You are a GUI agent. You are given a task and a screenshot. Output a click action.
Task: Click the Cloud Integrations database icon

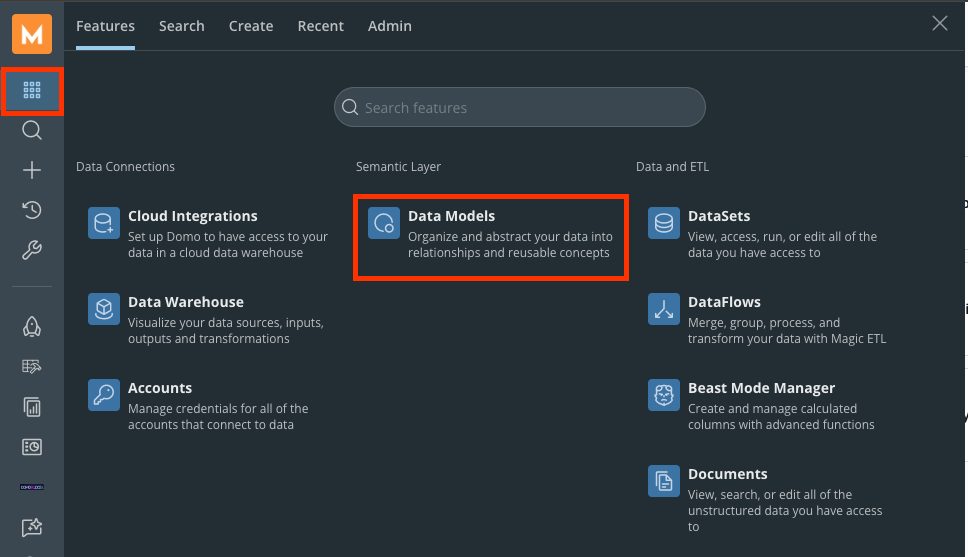(104, 223)
